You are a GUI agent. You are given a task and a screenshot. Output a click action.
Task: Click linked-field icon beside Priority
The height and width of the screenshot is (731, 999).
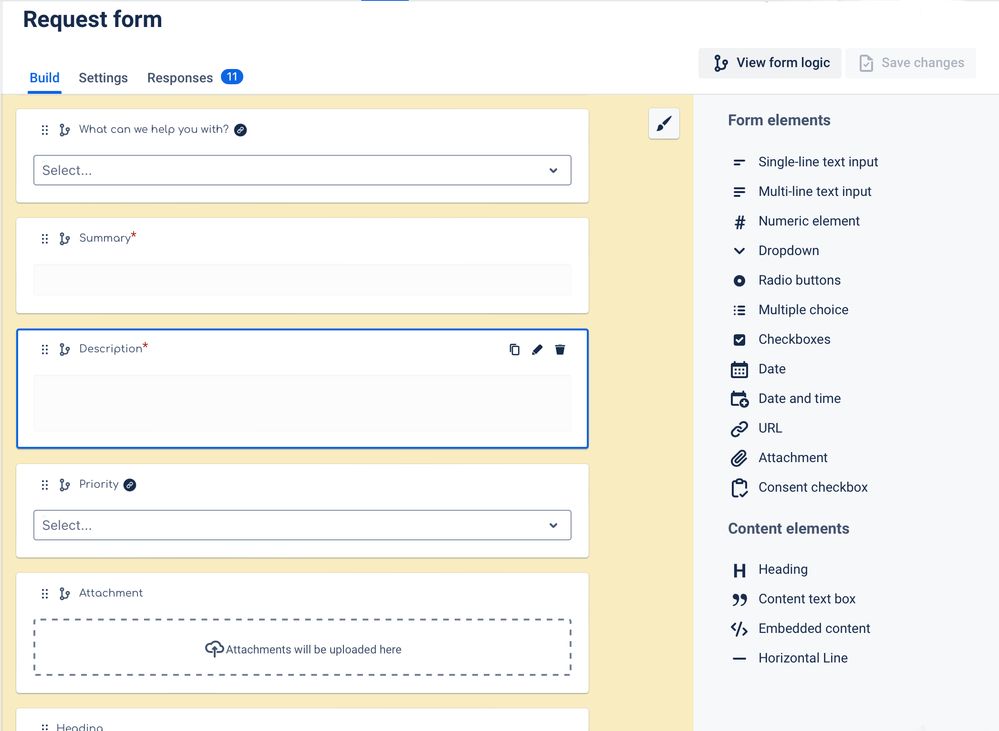(x=129, y=485)
